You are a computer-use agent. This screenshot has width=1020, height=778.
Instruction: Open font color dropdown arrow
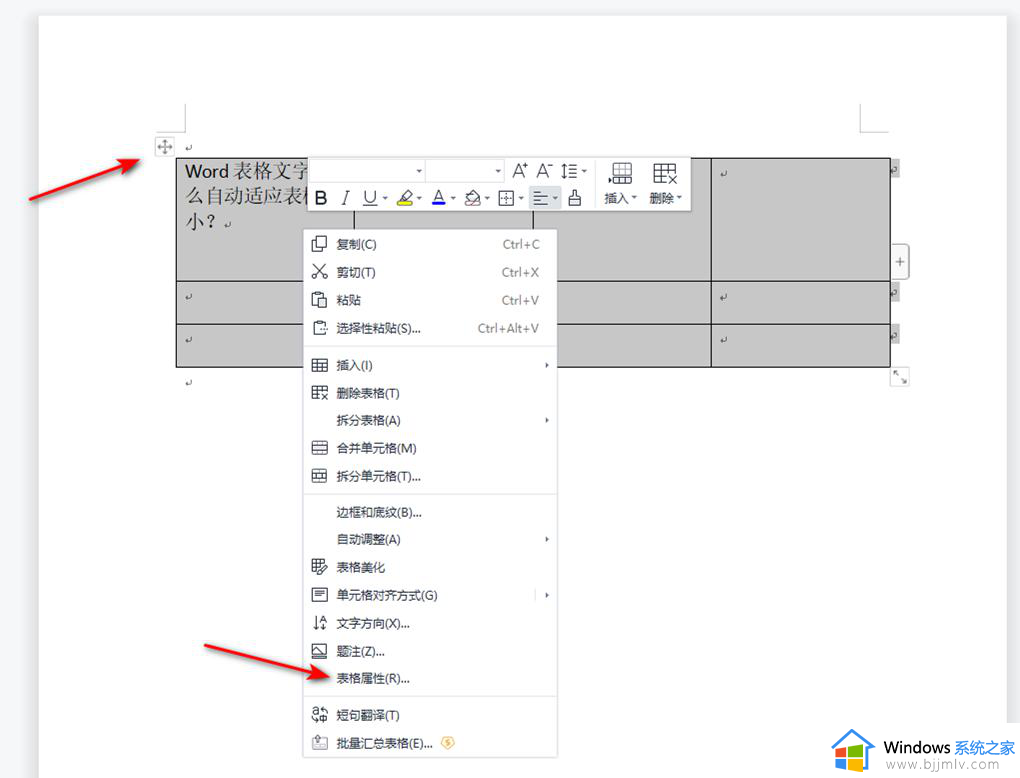tap(453, 198)
